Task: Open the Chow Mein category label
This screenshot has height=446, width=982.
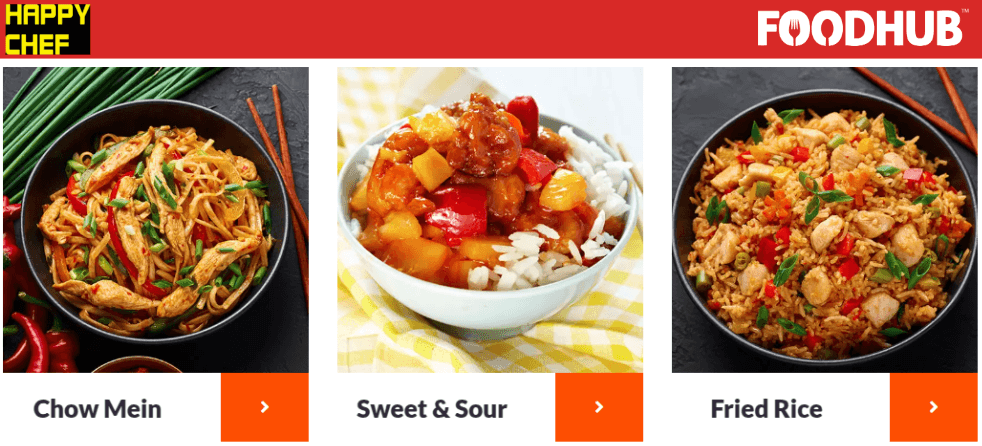Action: tap(97, 409)
